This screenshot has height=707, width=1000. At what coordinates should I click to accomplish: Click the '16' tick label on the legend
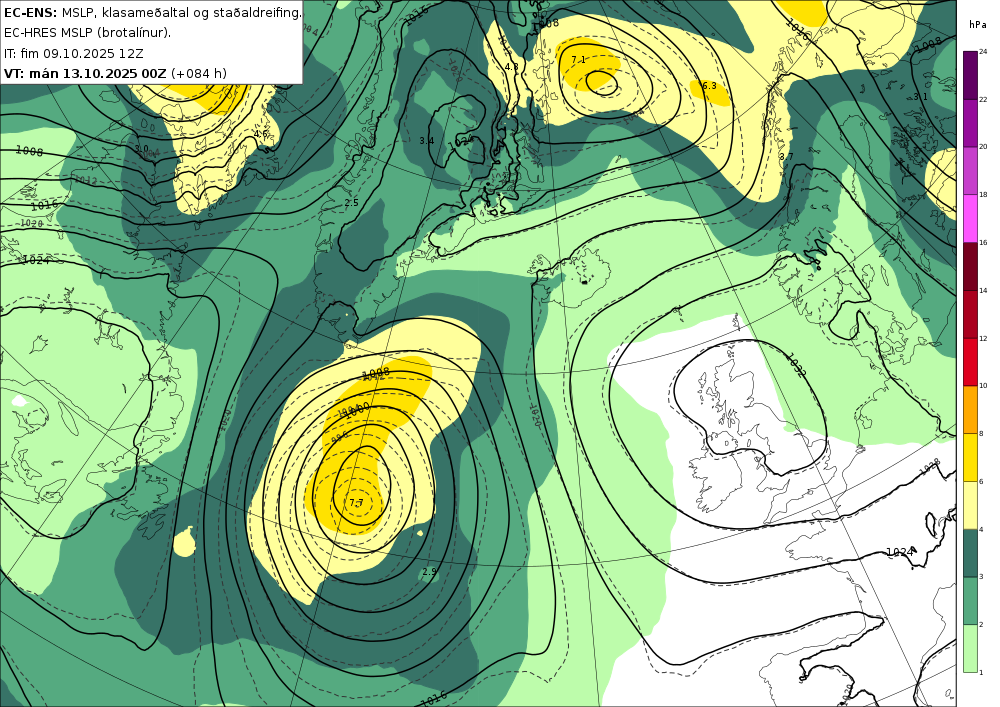(x=983, y=242)
